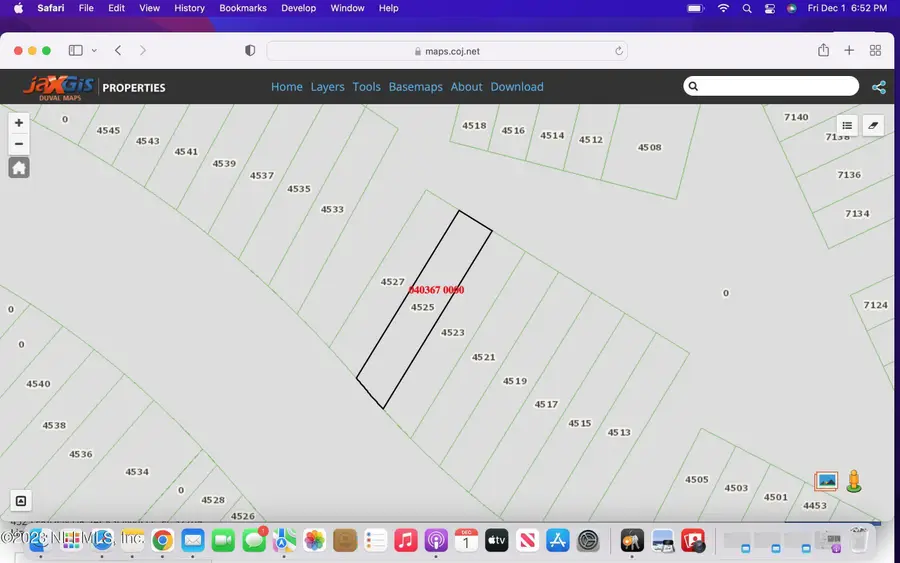Pick the street view pegman icon

(854, 481)
